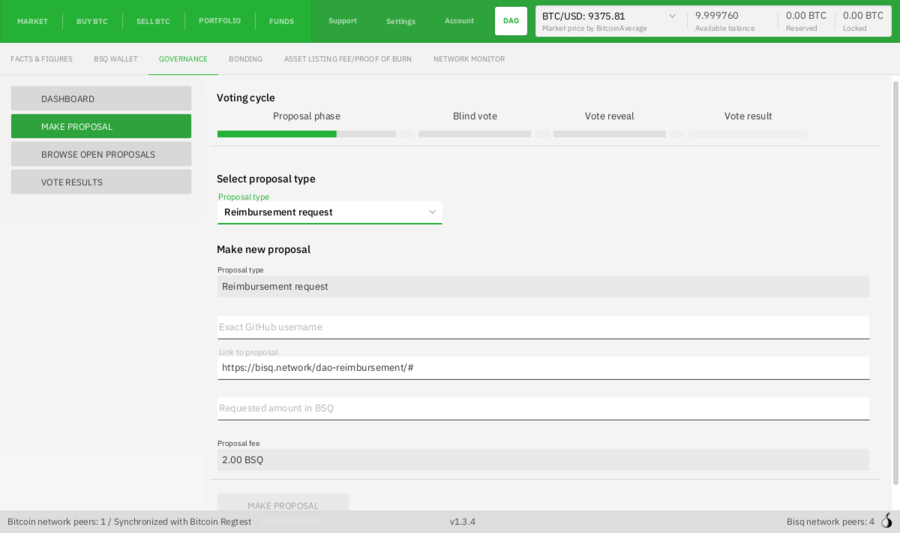Open the DAO section

click(510, 21)
